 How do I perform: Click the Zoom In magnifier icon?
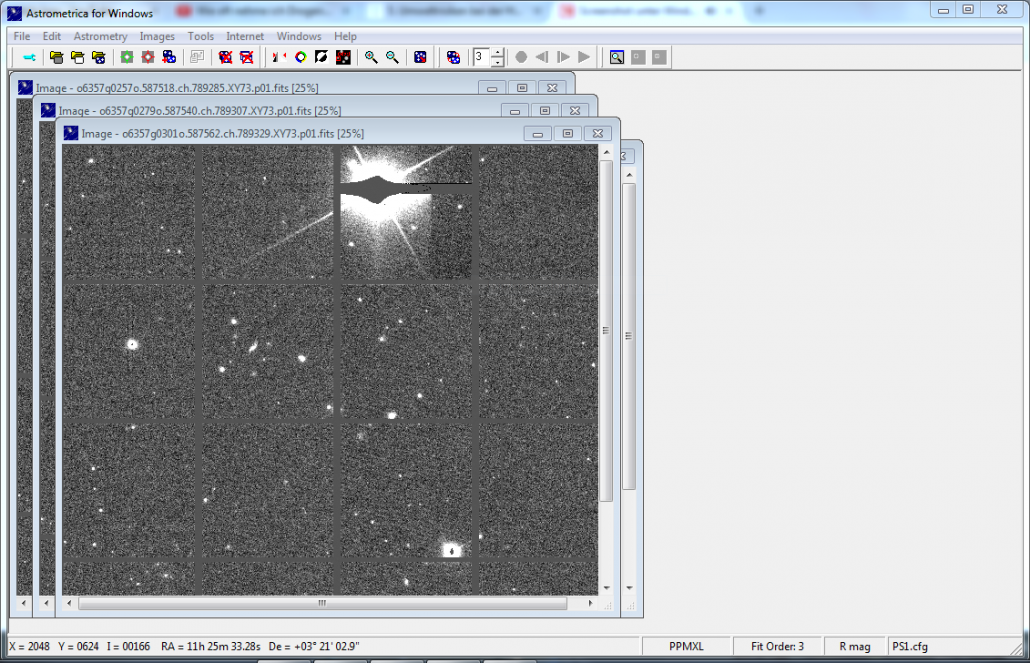[x=371, y=57]
